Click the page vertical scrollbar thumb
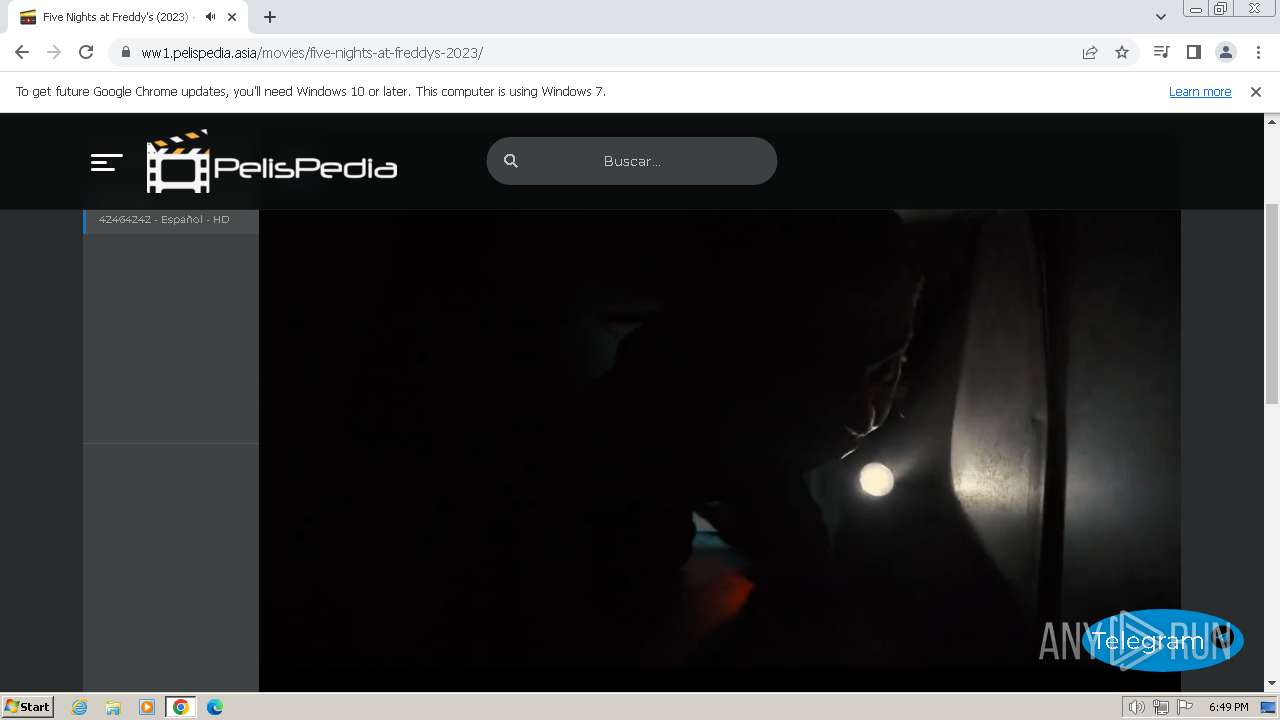The height and width of the screenshot is (720, 1280). 1272,303
